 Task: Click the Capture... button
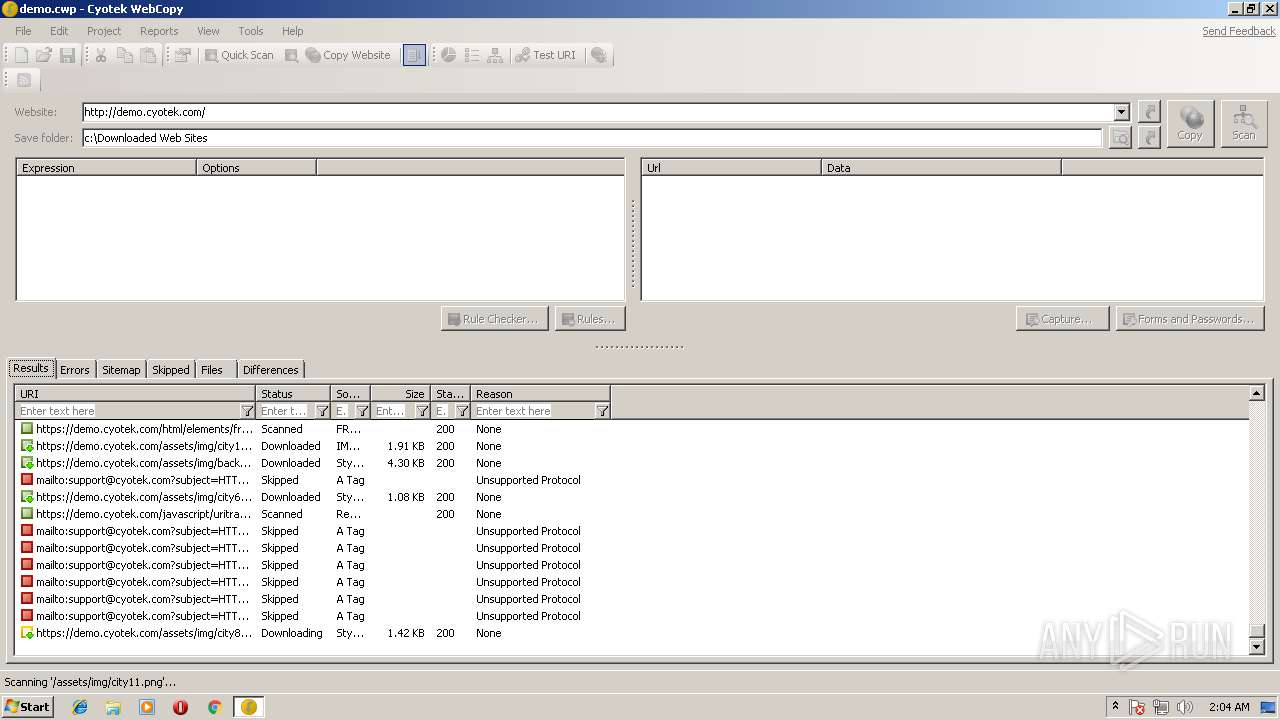(1062, 319)
